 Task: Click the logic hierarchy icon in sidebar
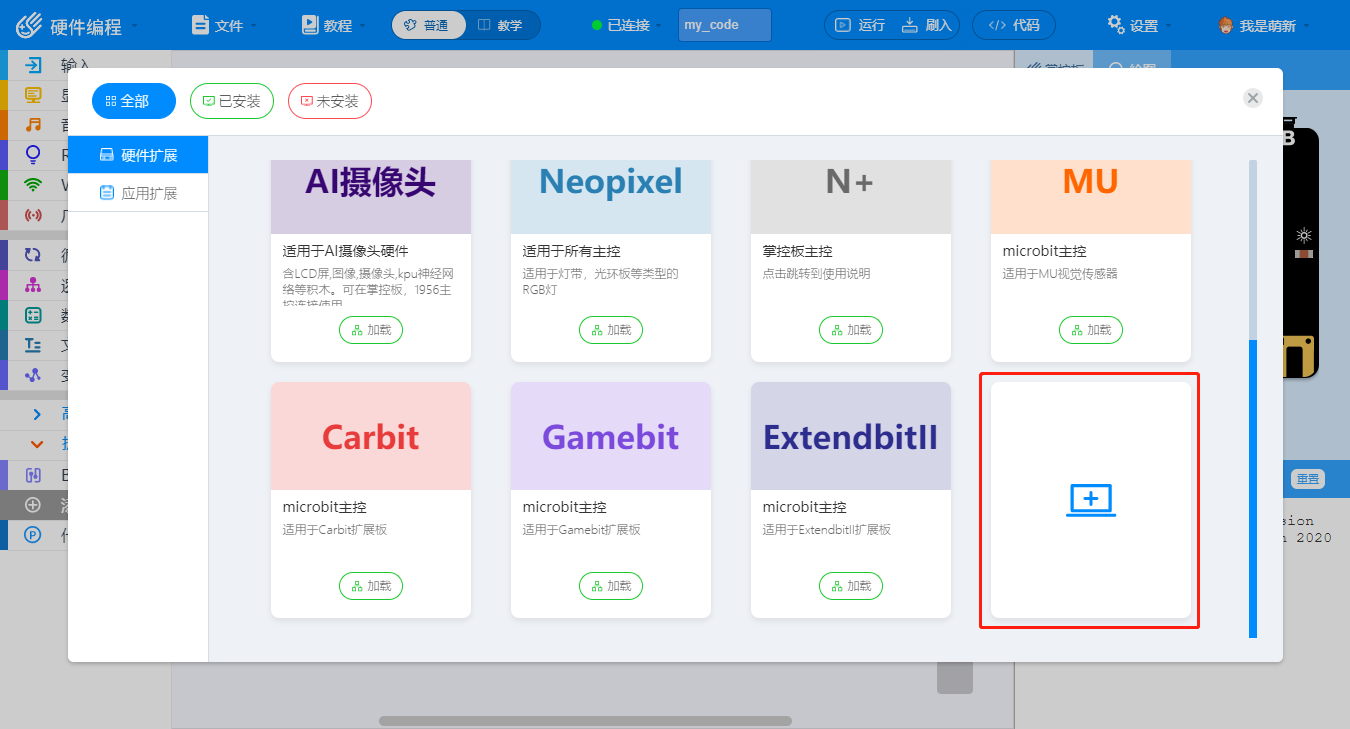click(x=34, y=285)
